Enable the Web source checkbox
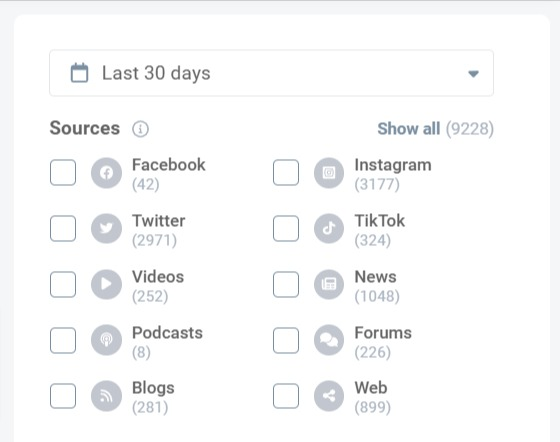This screenshot has width=560, height=442. click(x=286, y=396)
